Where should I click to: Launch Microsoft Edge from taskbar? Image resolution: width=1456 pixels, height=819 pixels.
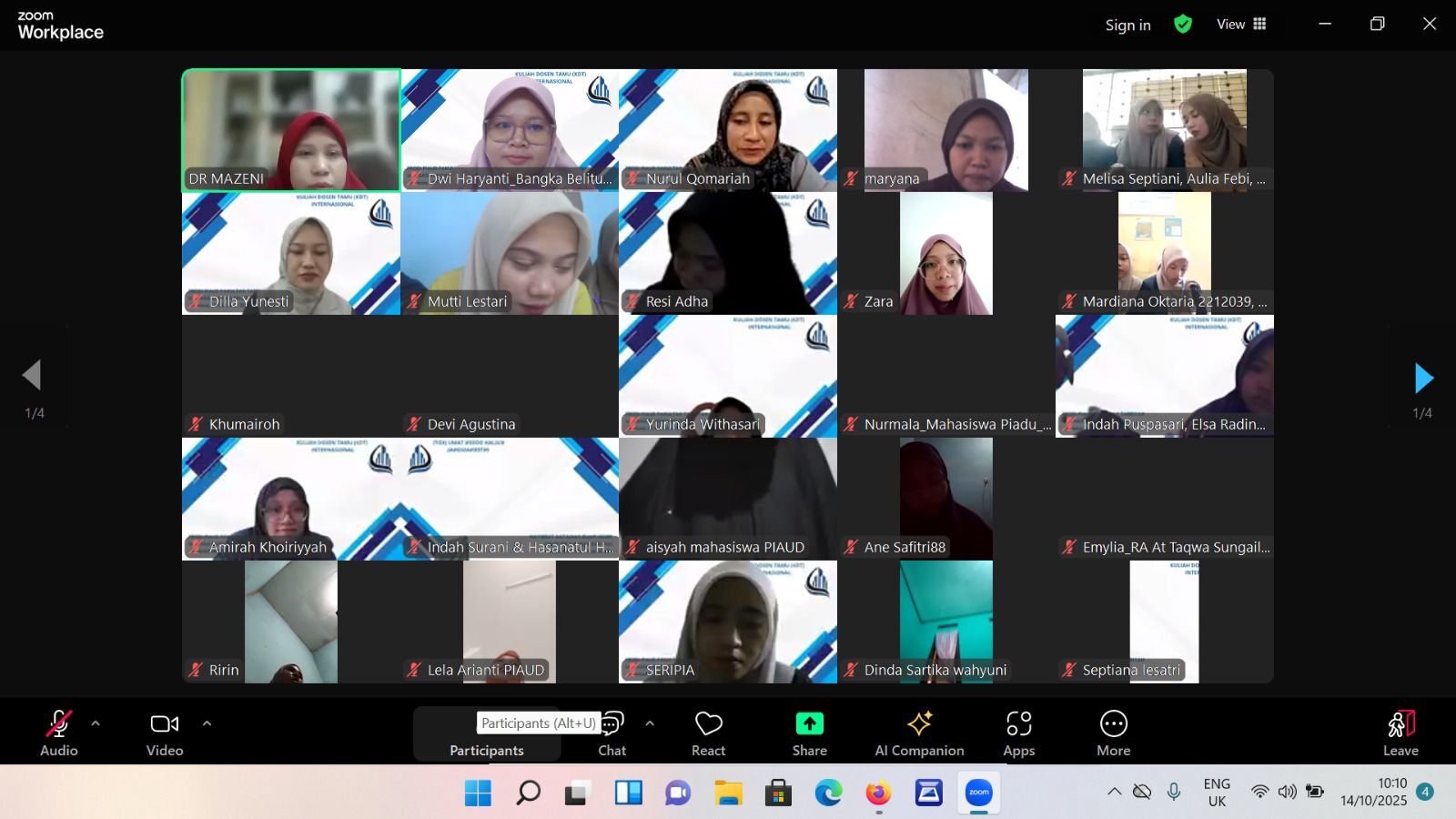[828, 793]
